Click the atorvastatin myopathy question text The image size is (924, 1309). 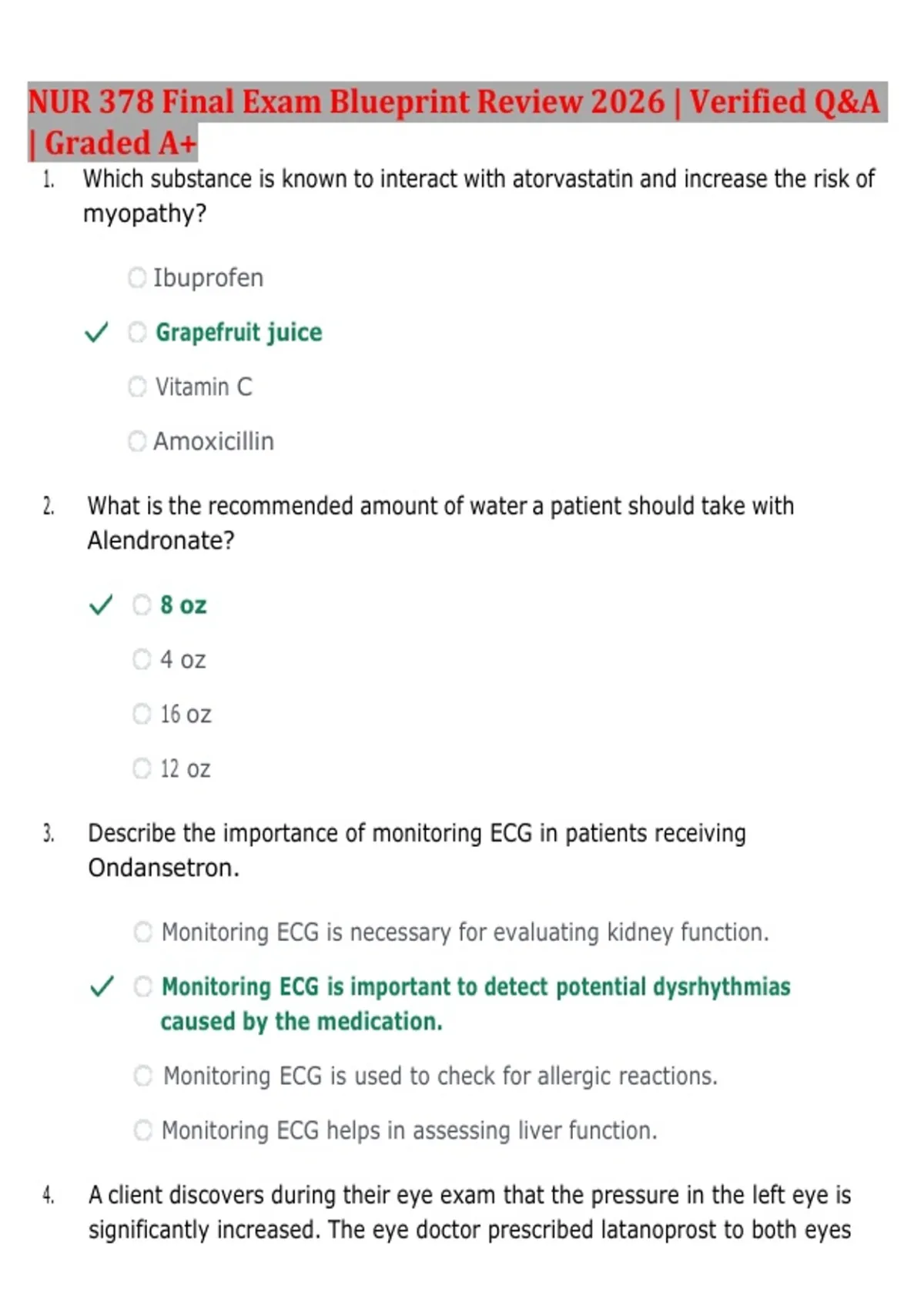click(x=479, y=196)
